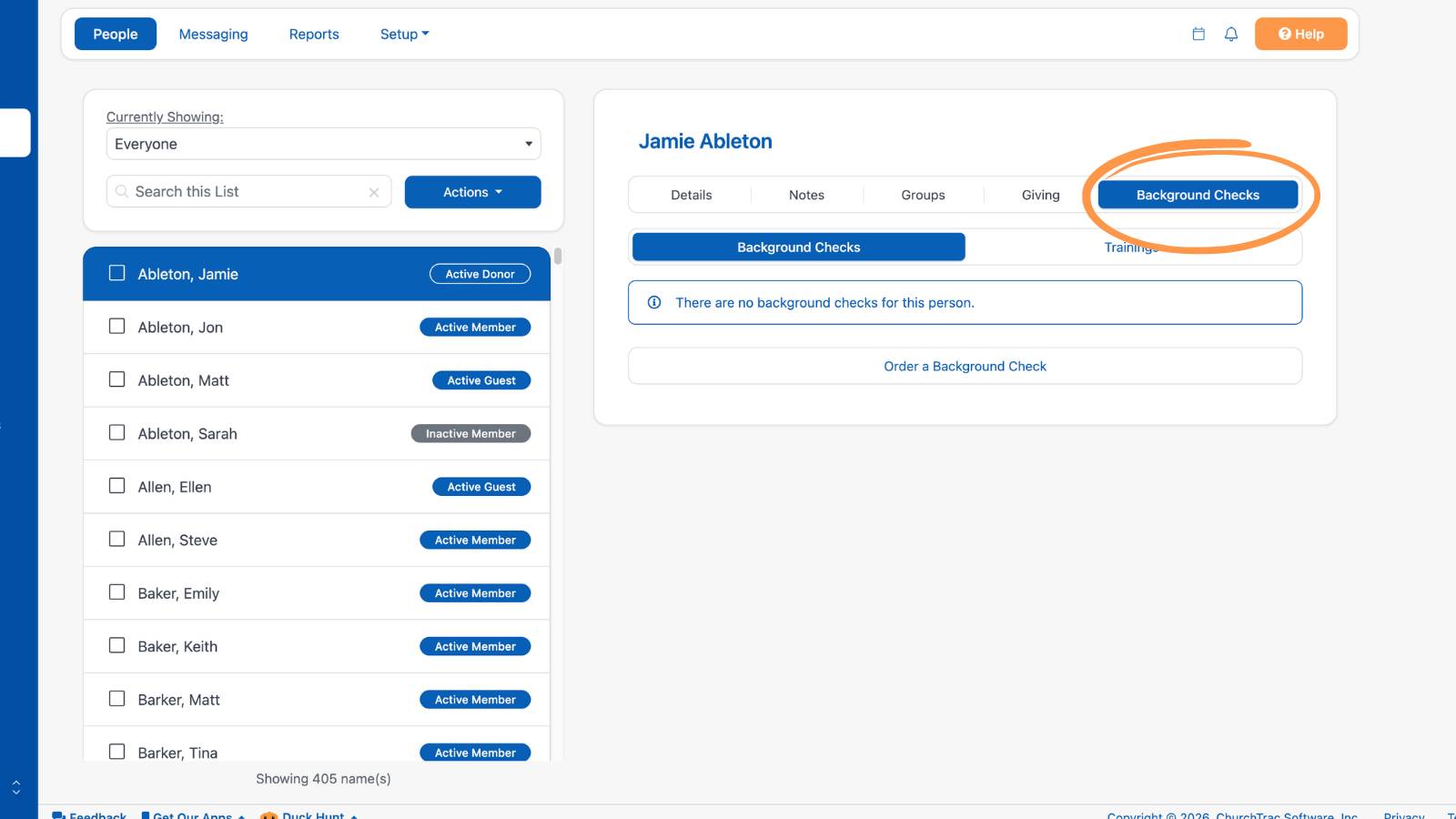This screenshot has height=819, width=1456.
Task: Click the Active Donor badge on Jamie's row
Action: 480,274
